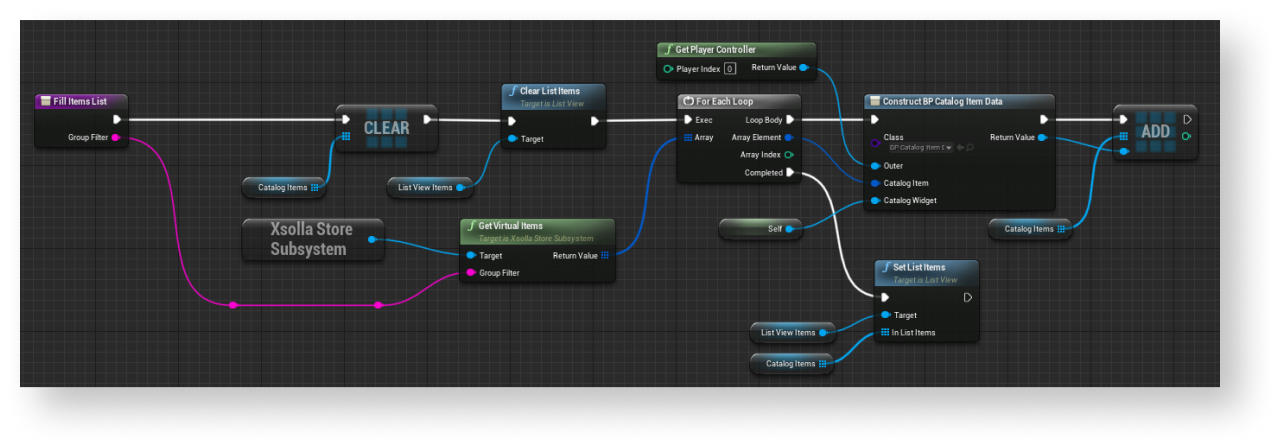Click the Outer input pin on Construct node
Screen dimensions: 1280x448
875,166
